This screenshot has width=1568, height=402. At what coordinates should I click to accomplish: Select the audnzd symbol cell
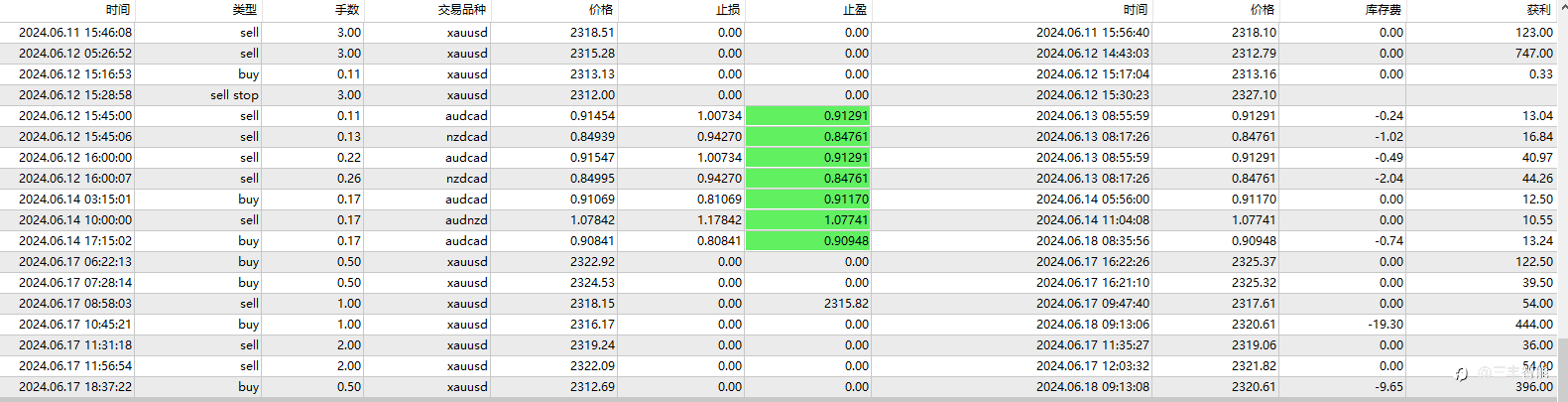click(466, 219)
